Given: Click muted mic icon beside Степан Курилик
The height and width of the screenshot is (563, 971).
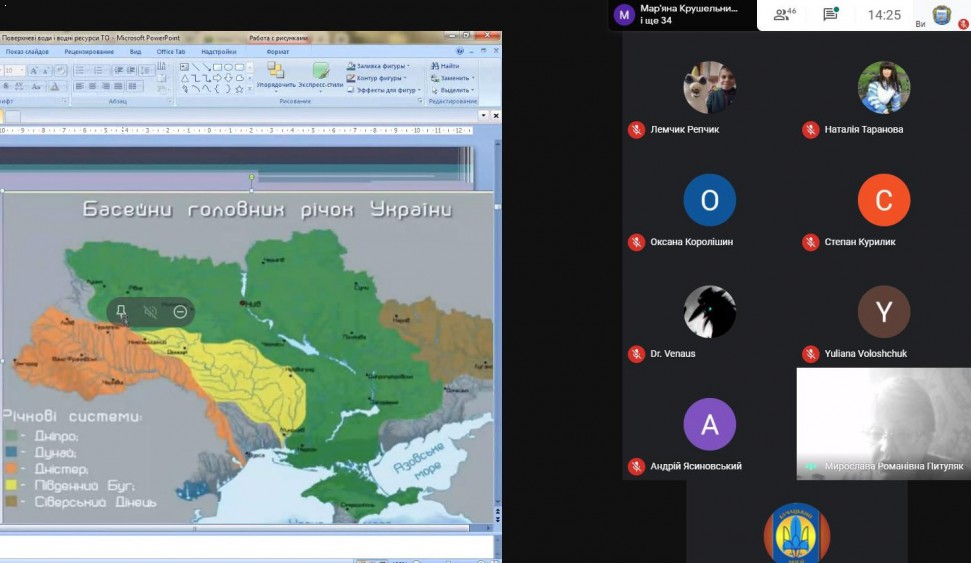Looking at the screenshot, I should pos(810,242).
